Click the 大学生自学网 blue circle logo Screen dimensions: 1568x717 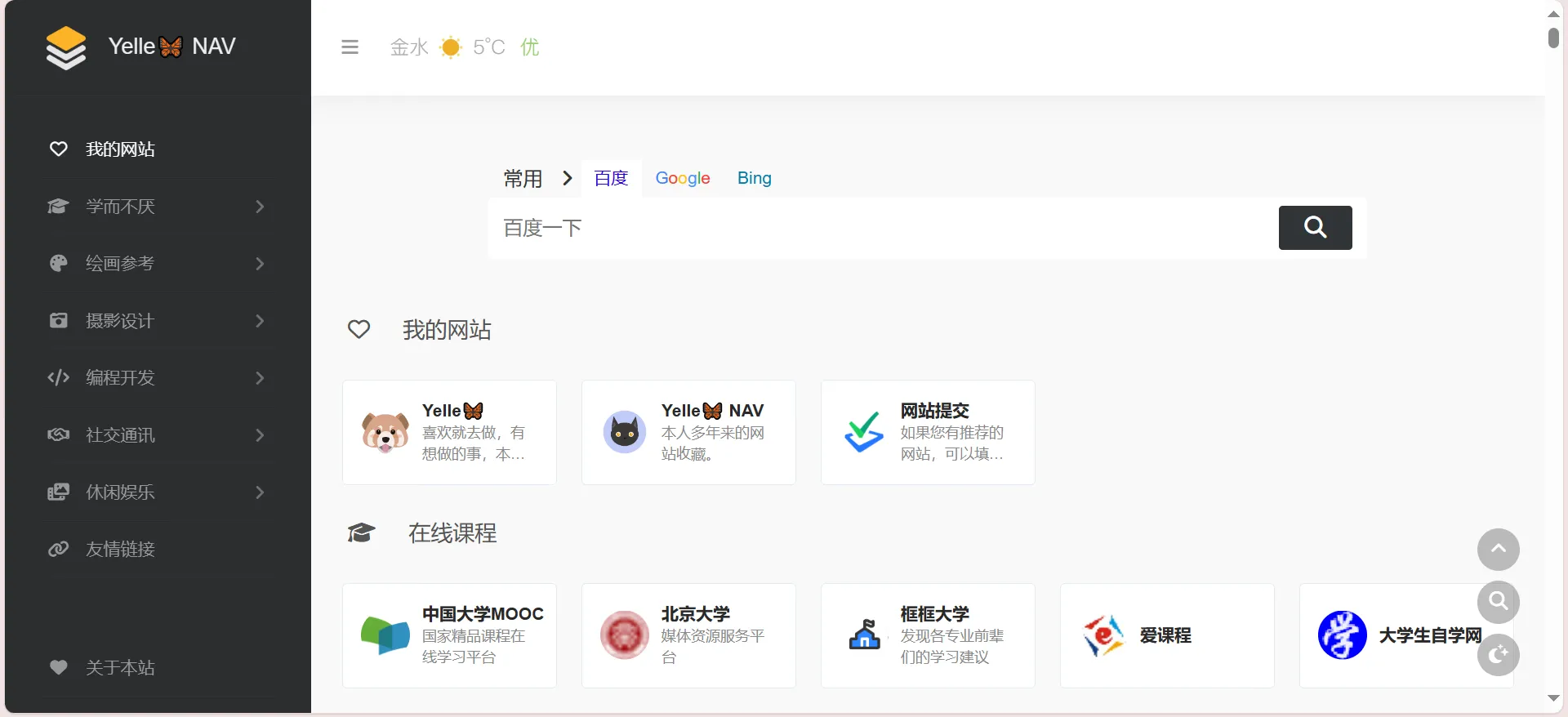1343,635
